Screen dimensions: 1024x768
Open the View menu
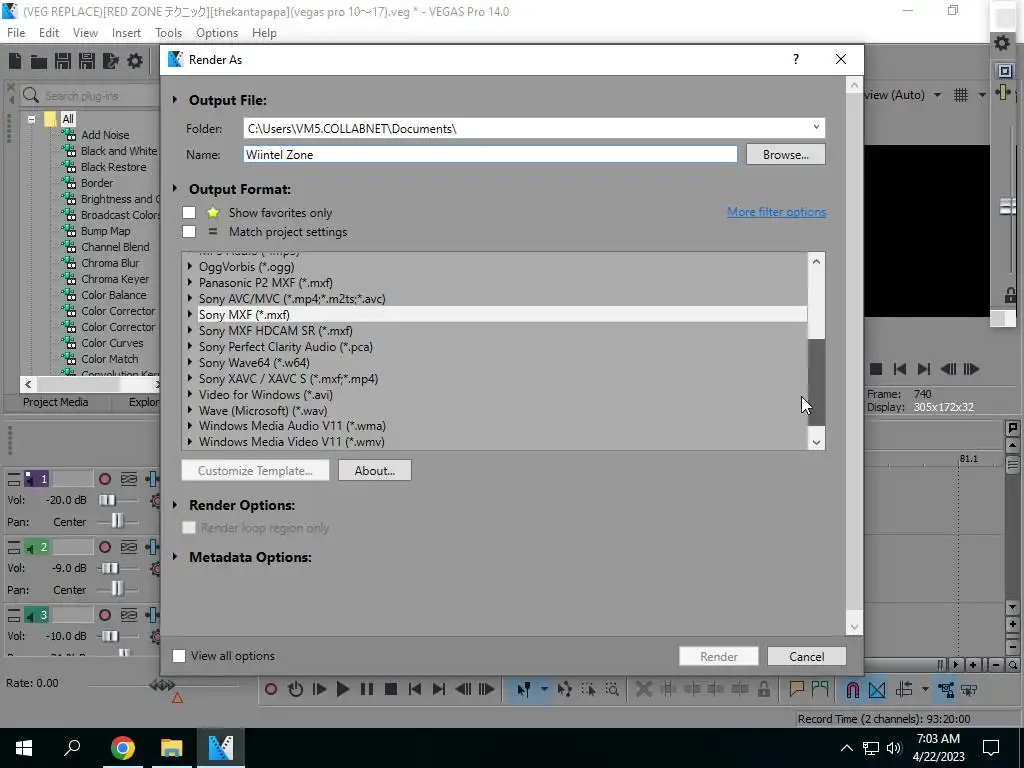coord(85,33)
